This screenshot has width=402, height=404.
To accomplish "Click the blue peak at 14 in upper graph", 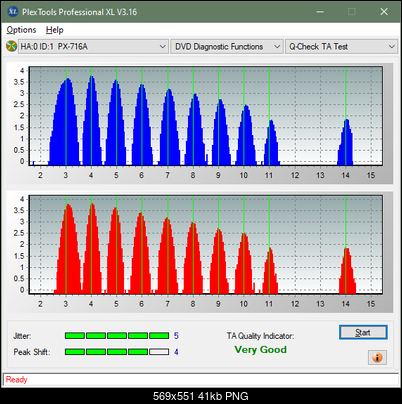I will pos(346,142).
